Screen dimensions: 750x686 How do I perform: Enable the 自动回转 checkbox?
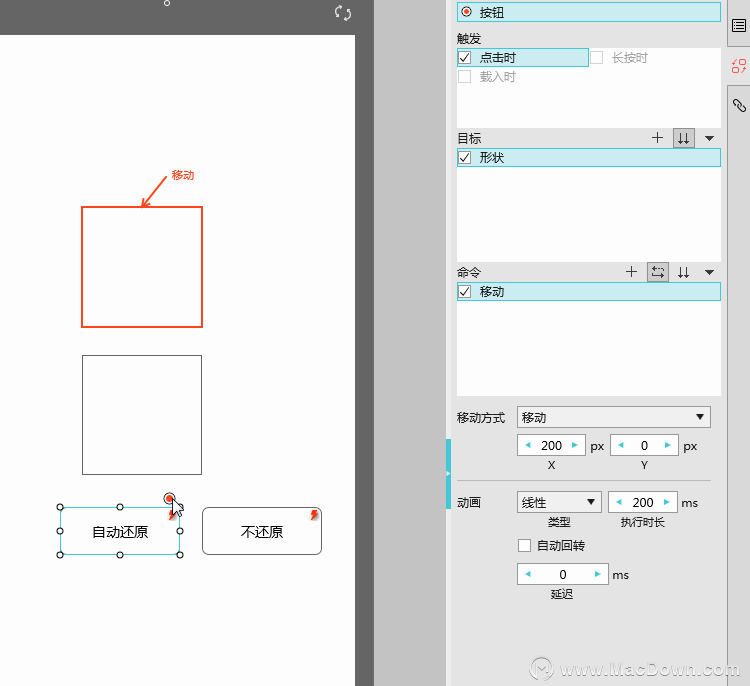[524, 545]
